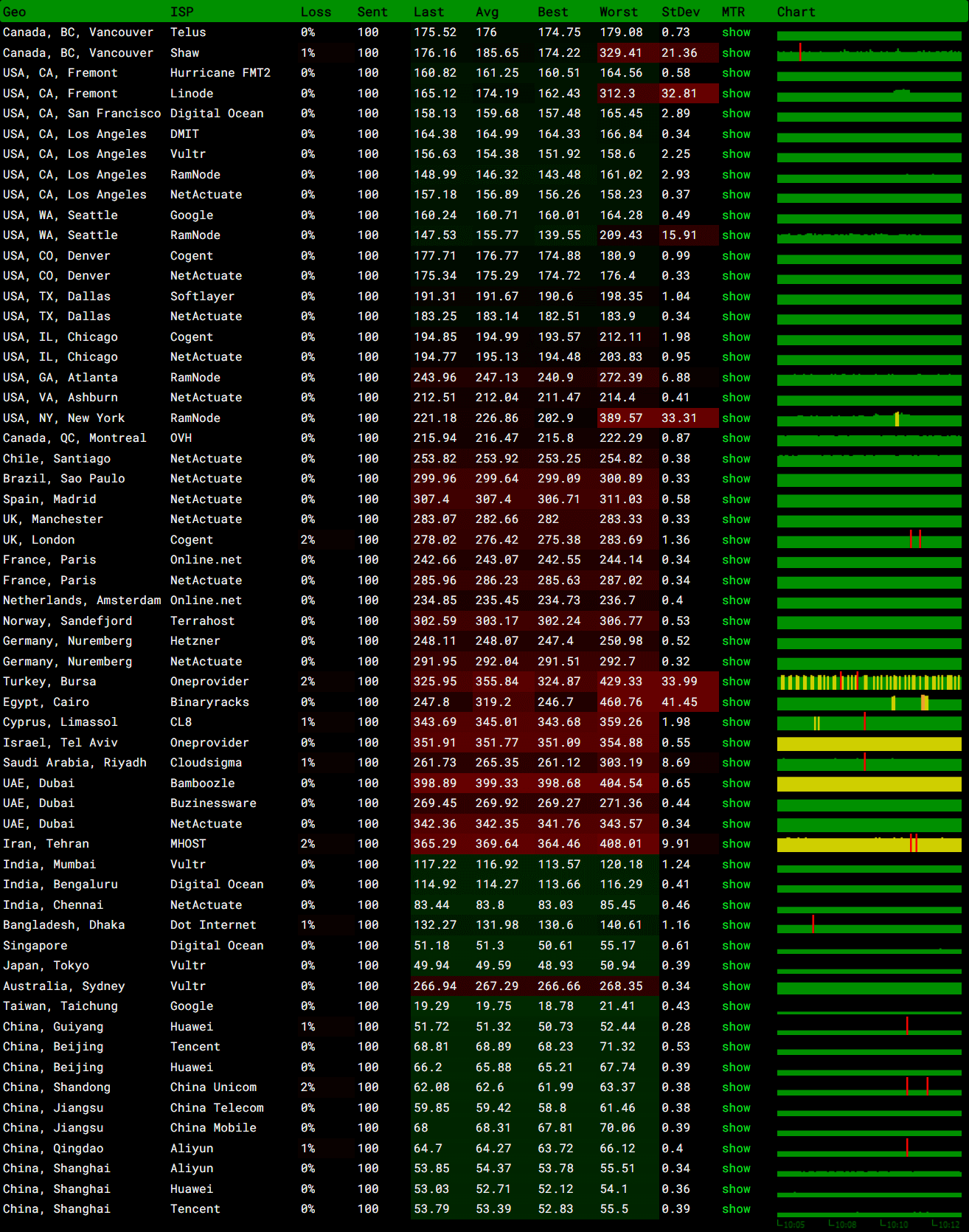Click China Mobile ISP name
Viewport: 969px width, 1232px height.
pos(213,1128)
